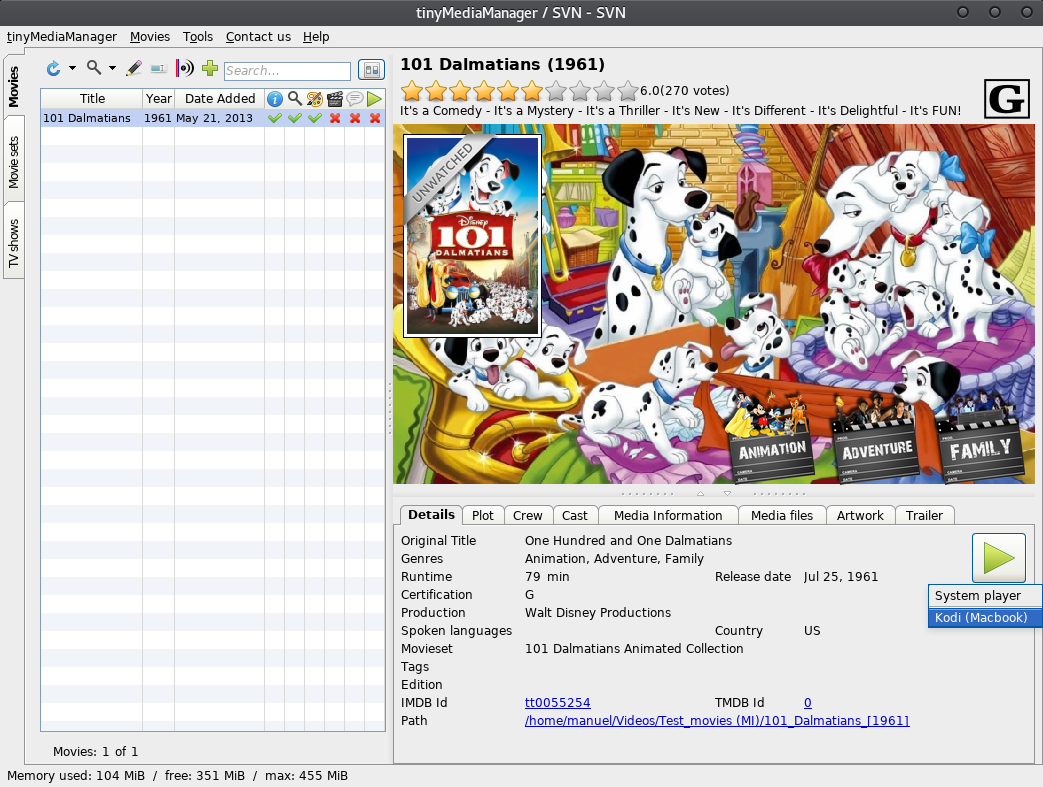
Task: Switch to the Movie sets side tab
Action: pyautogui.click(x=13, y=162)
